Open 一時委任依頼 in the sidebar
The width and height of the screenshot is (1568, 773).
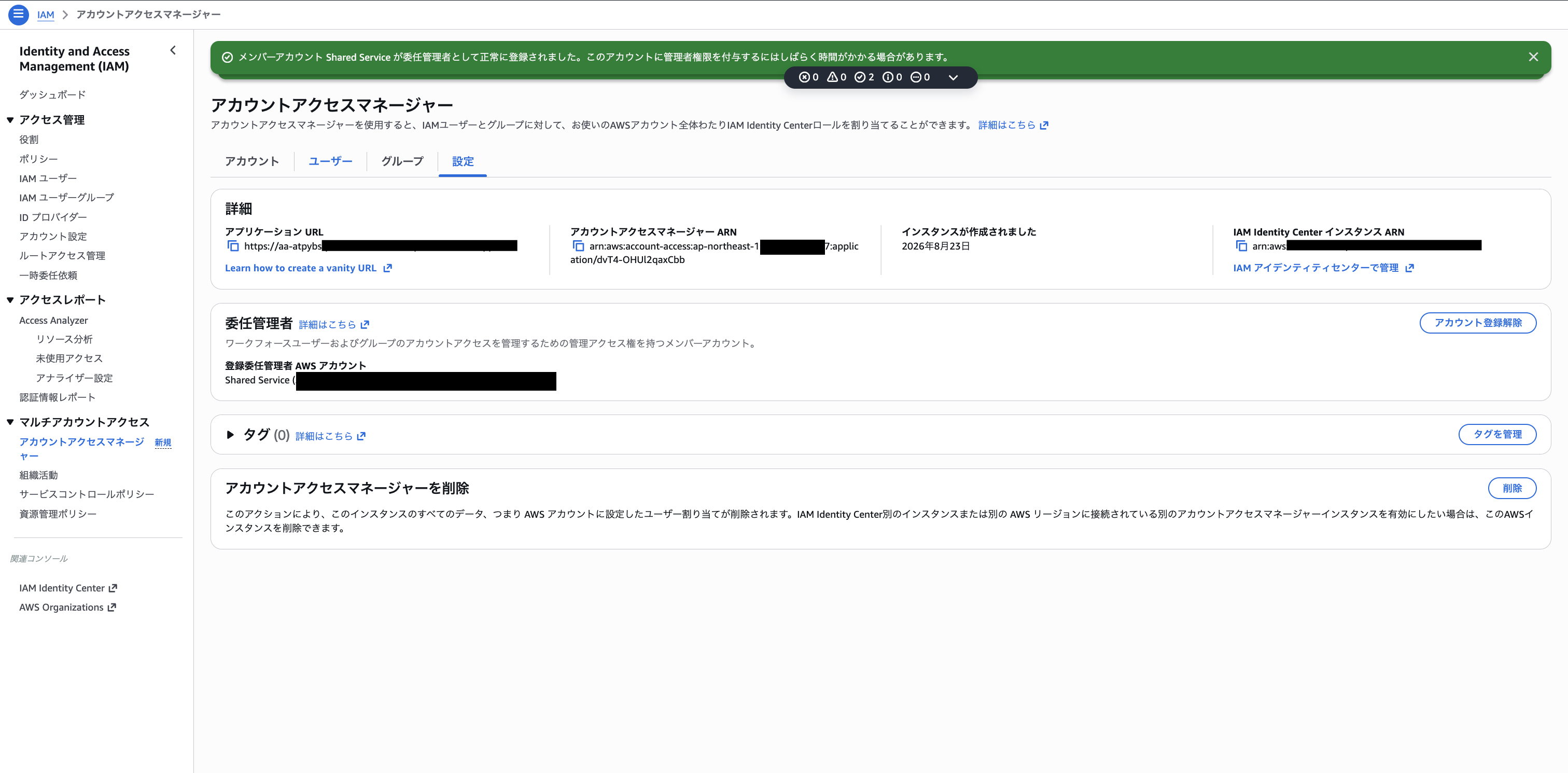tap(48, 275)
